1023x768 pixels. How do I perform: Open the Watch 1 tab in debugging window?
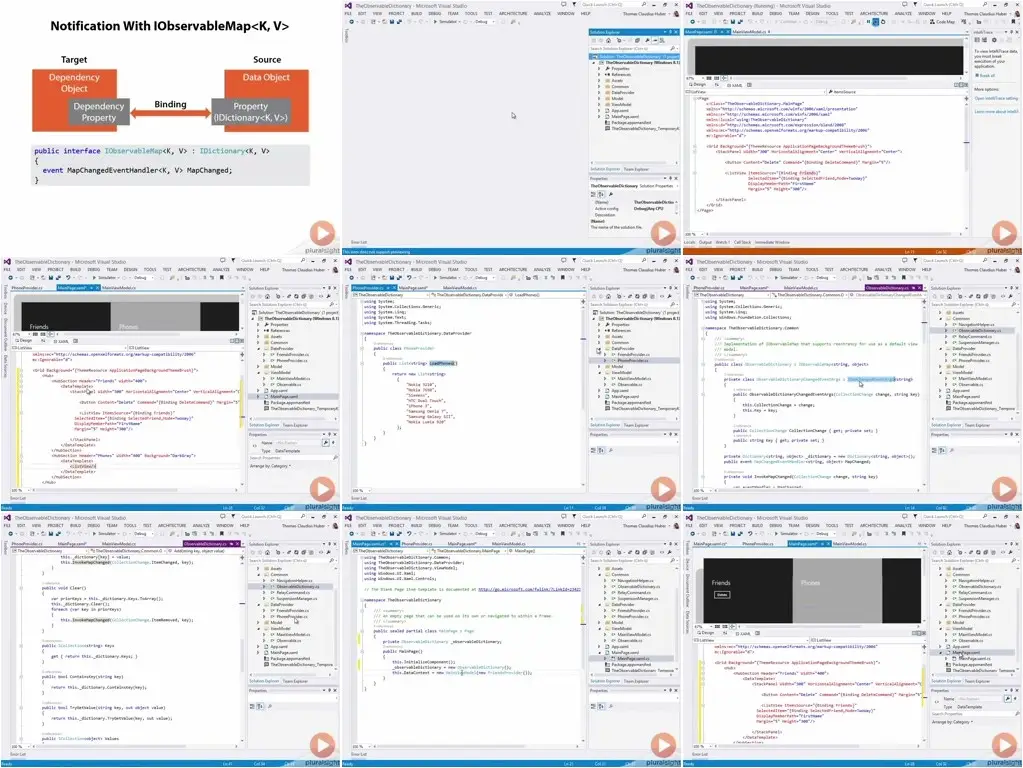[722, 242]
